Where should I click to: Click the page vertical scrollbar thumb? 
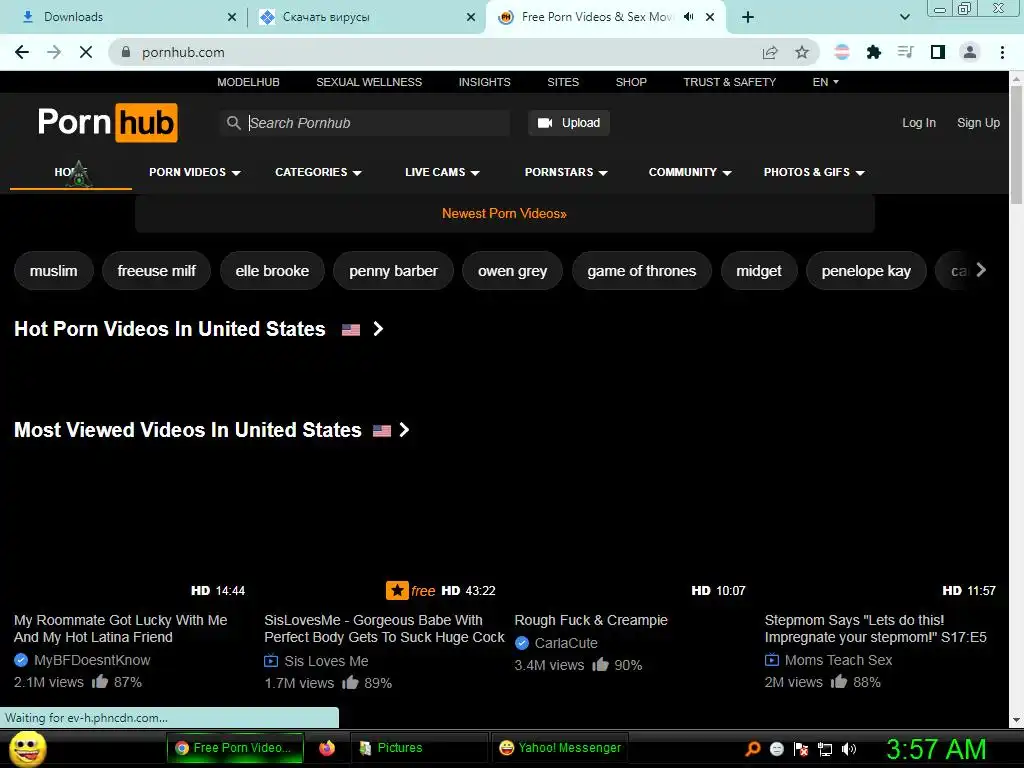click(1016, 144)
